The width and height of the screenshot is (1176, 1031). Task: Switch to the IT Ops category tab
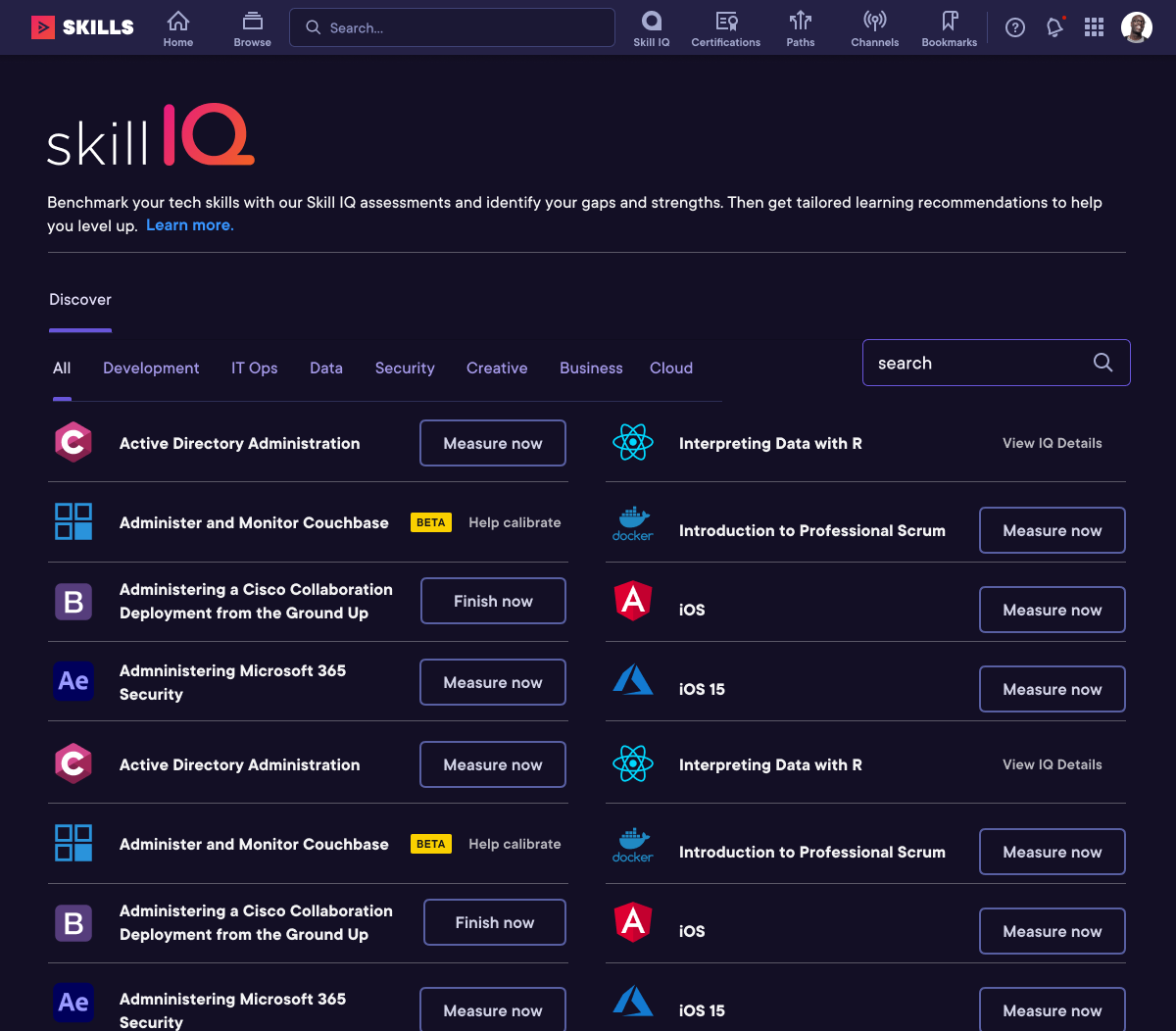coord(255,368)
